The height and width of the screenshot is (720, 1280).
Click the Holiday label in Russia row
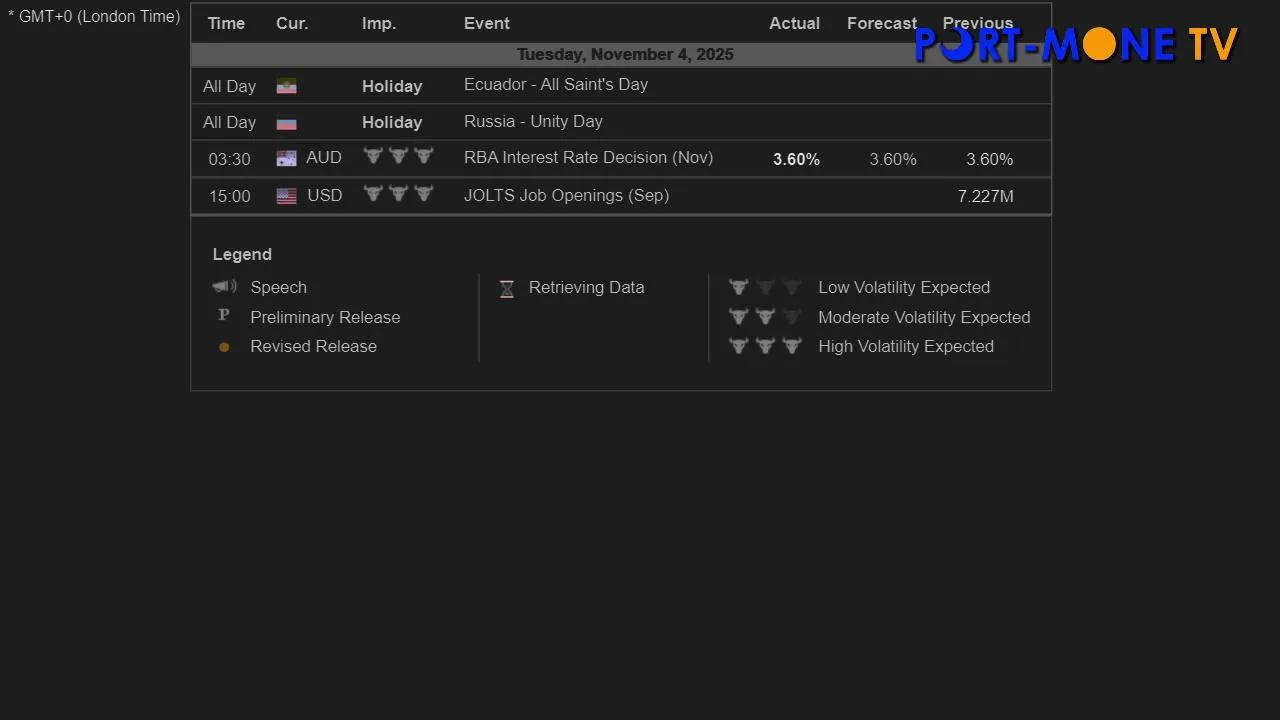click(392, 123)
